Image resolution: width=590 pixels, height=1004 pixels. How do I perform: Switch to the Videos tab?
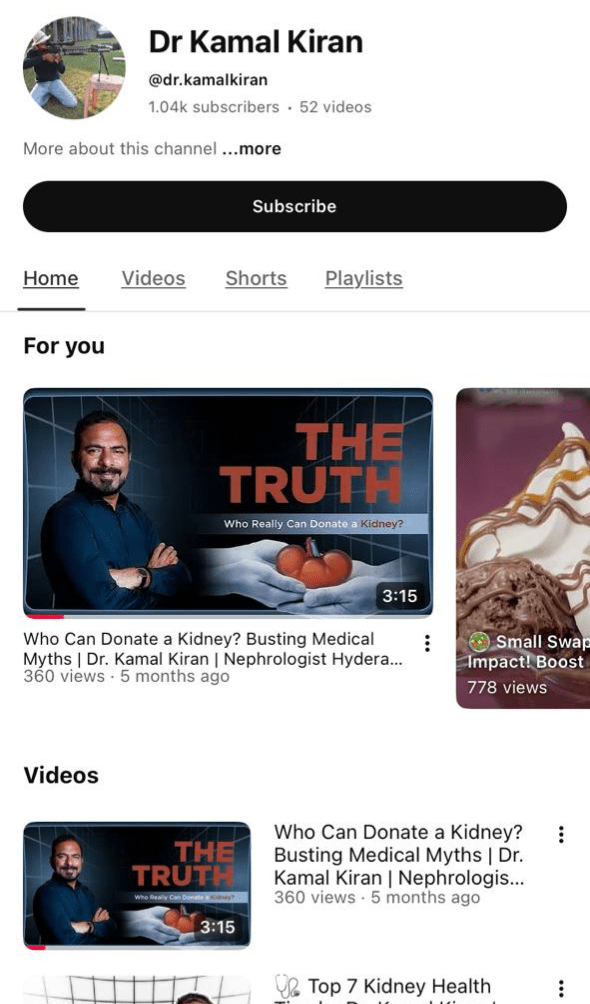(x=153, y=279)
